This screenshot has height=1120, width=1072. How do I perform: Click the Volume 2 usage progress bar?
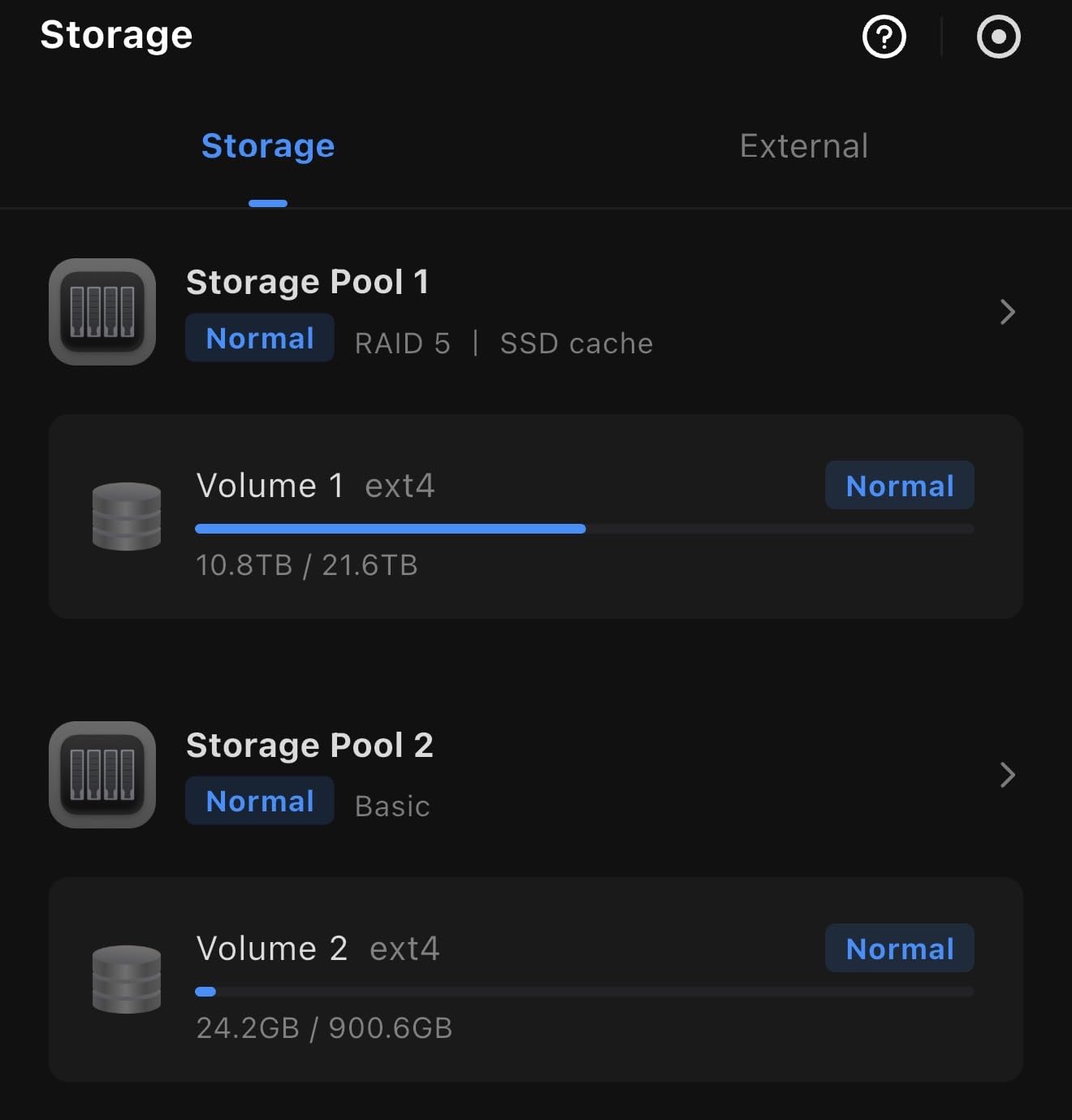pos(584,992)
